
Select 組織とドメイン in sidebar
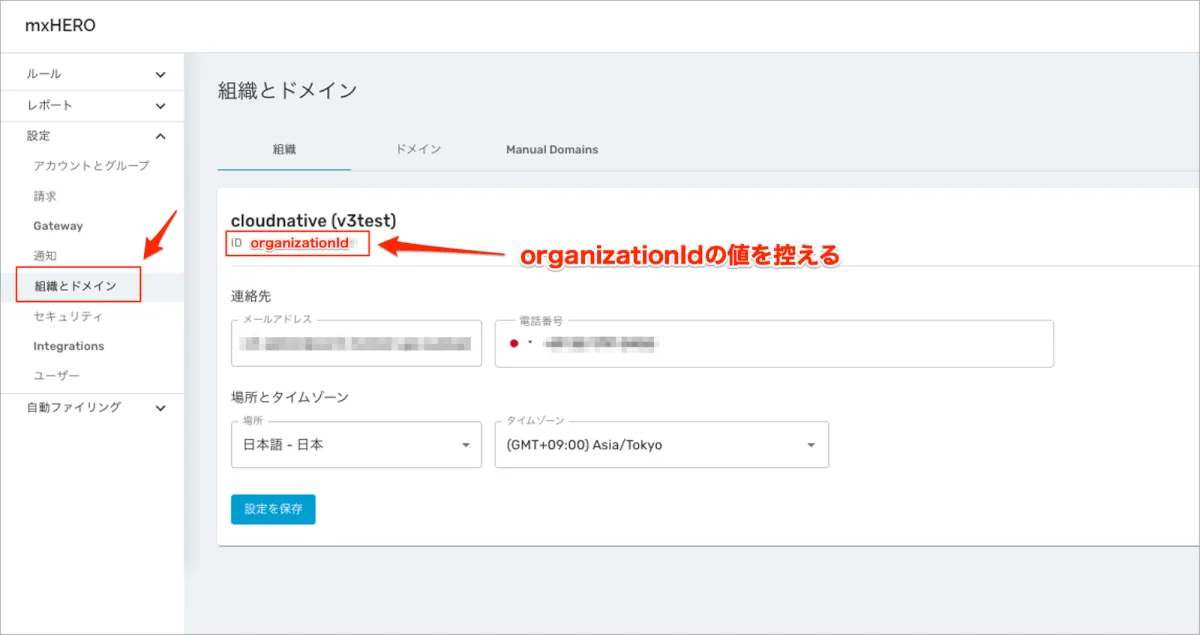[76, 286]
